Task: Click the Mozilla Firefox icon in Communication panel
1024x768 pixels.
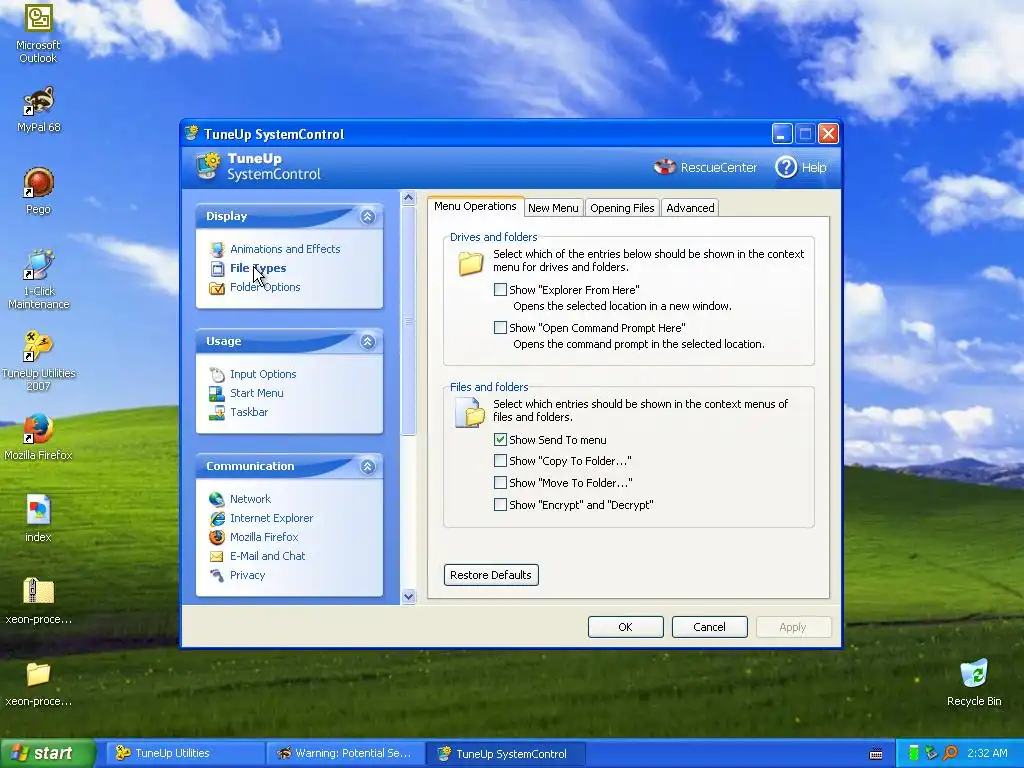Action: tap(217, 537)
